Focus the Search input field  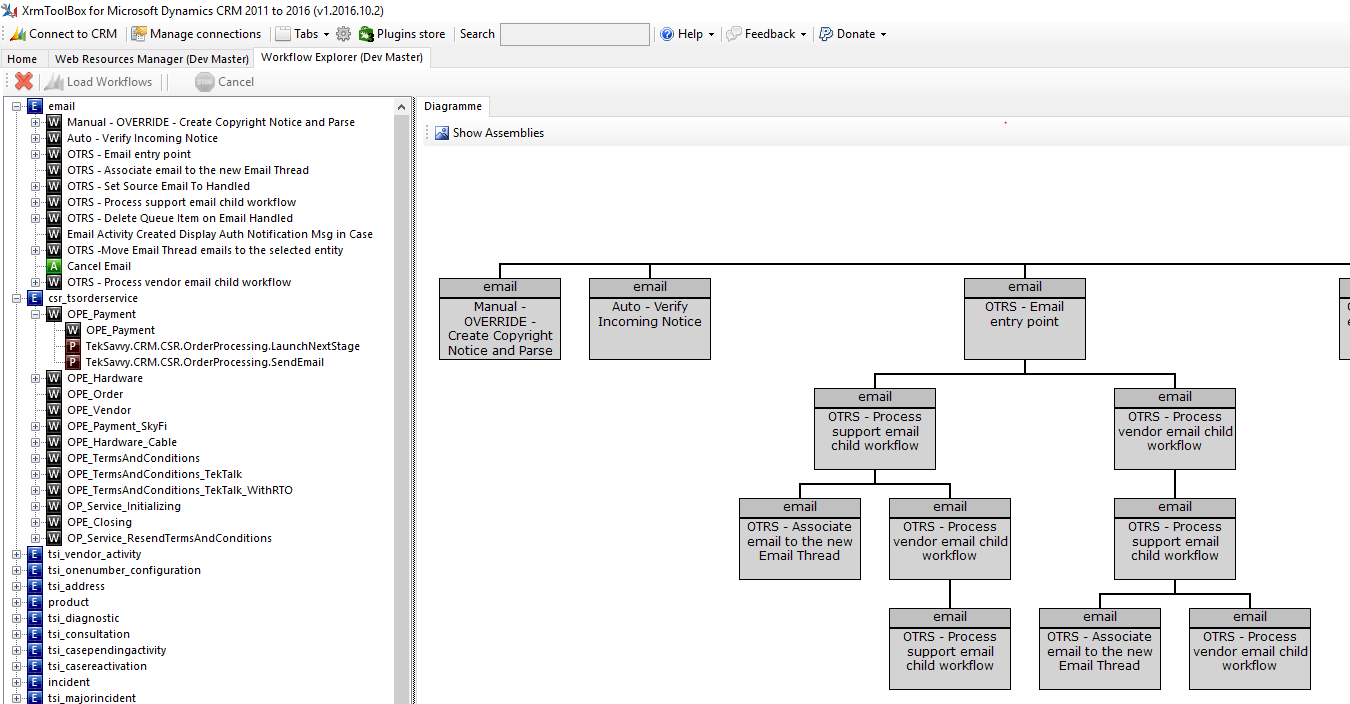(575, 34)
